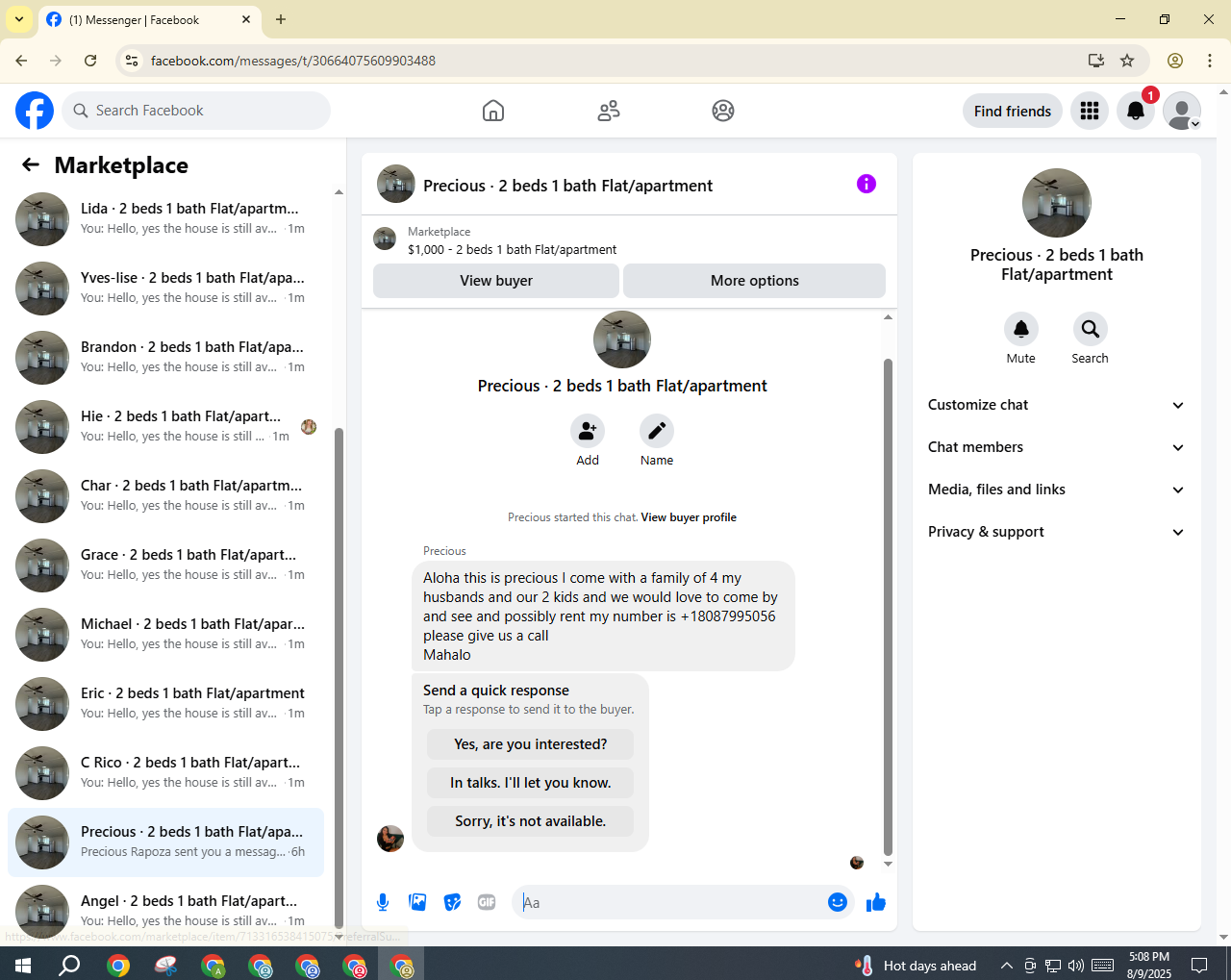This screenshot has height=980, width=1231.
Task: Open conversation information purple icon
Action: pos(867,184)
